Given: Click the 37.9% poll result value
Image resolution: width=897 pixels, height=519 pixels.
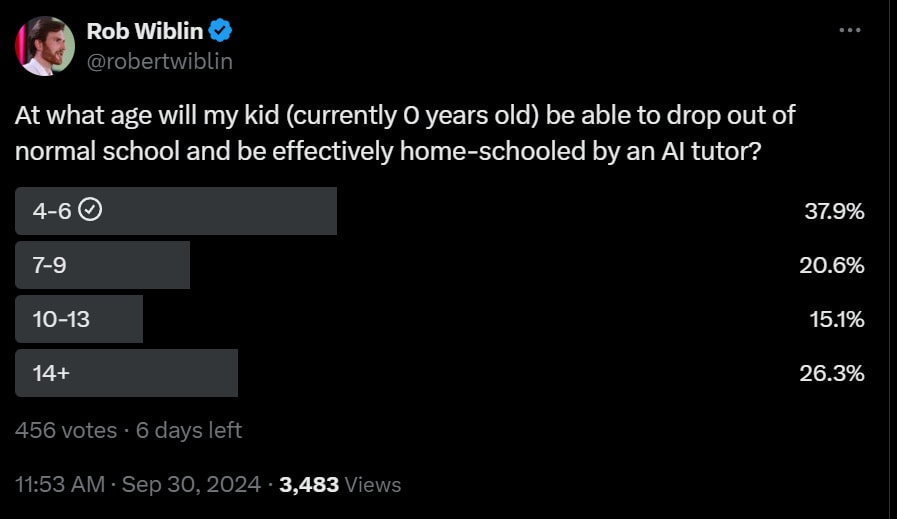Looking at the screenshot, I should click(834, 212).
